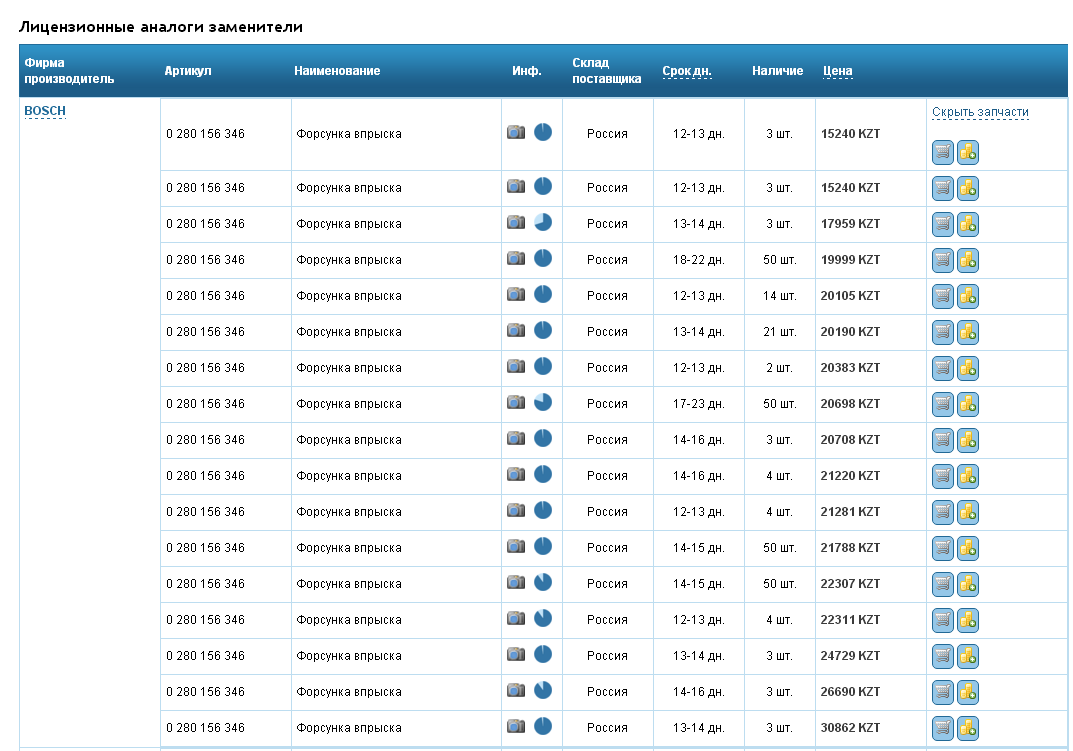Sort by 'Цена' column header
The image size is (1073, 751).
point(838,71)
